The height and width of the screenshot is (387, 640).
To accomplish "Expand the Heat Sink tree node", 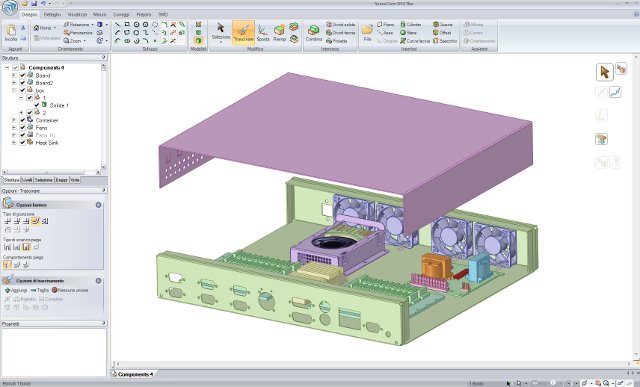I will click(14, 142).
